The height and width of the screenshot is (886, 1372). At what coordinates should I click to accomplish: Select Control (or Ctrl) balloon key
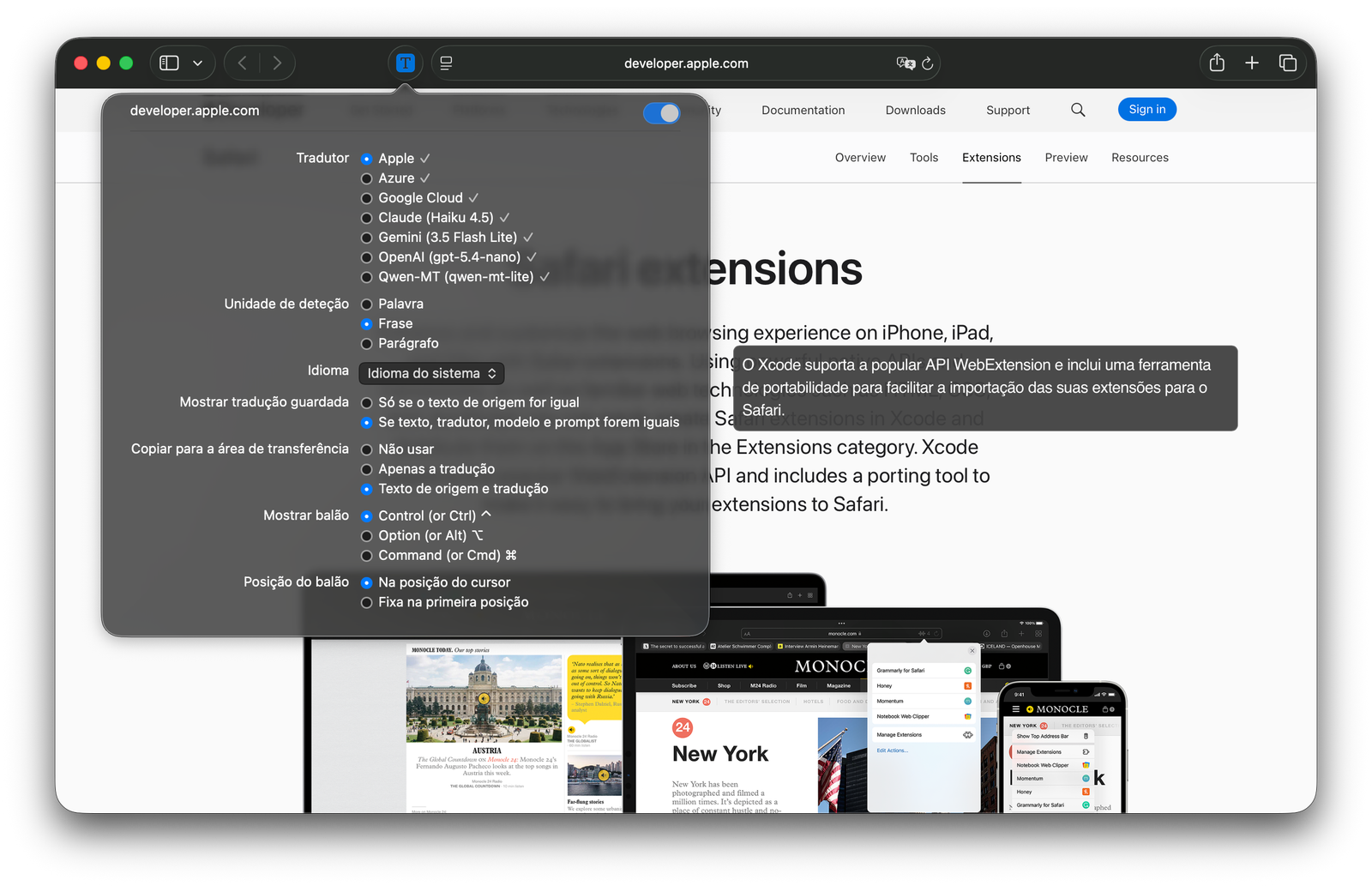coord(367,516)
